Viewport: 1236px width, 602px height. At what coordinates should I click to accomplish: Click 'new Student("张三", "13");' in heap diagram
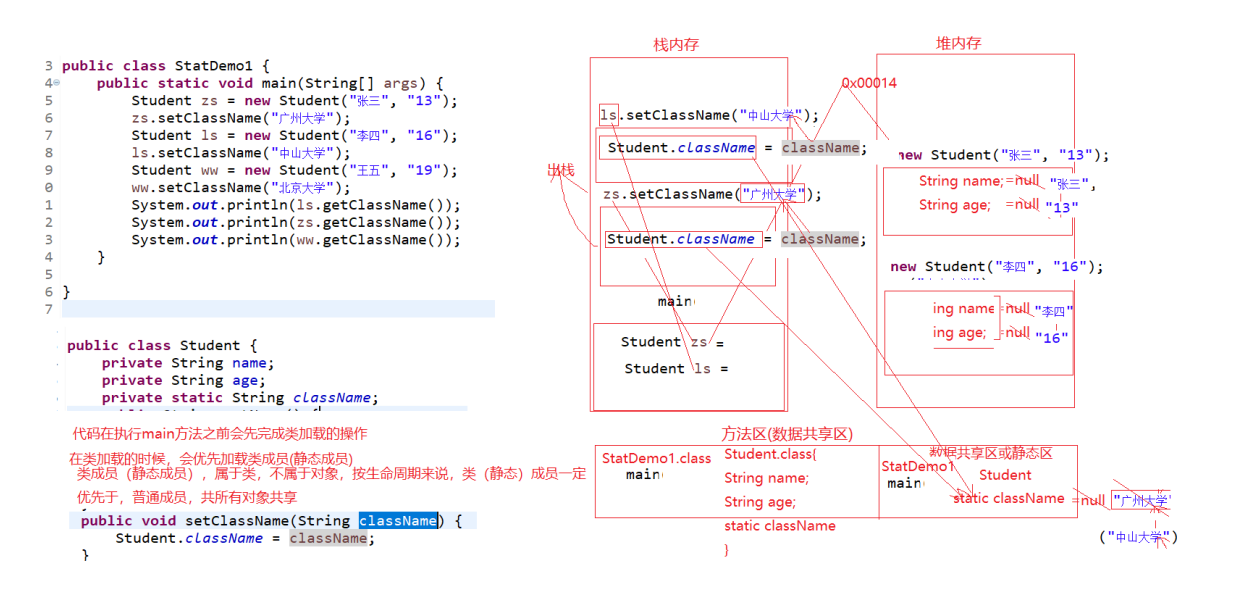(1003, 155)
